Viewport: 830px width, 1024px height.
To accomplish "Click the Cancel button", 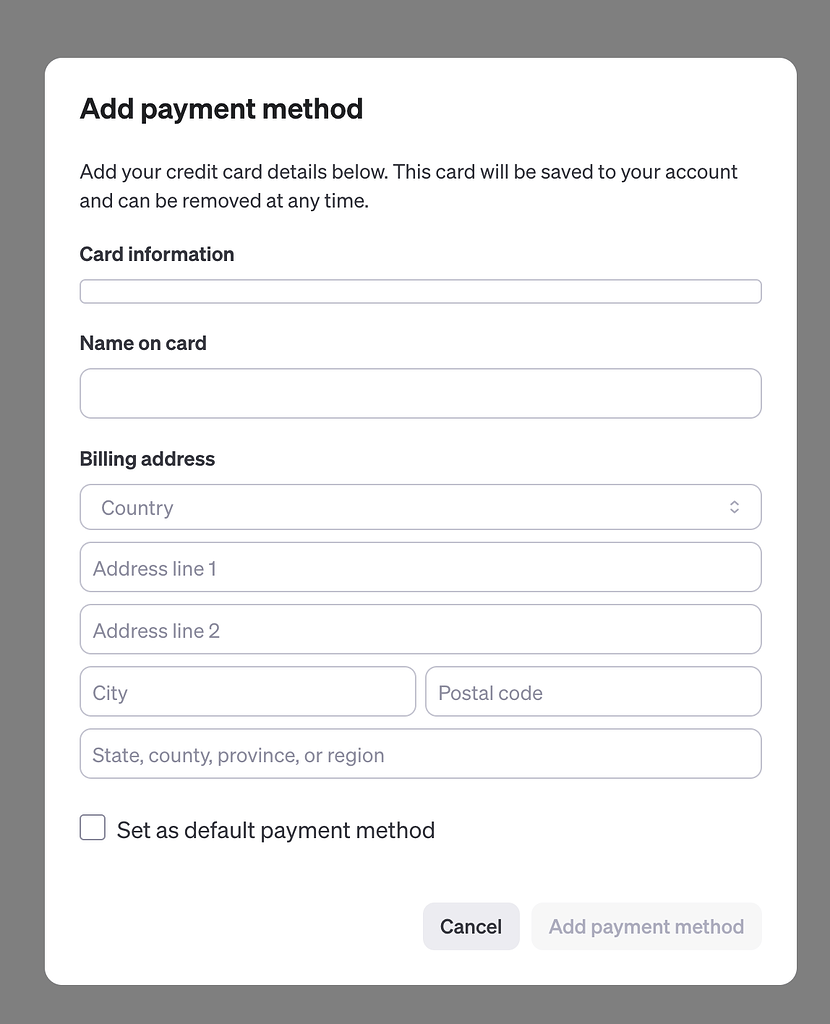I will [471, 926].
